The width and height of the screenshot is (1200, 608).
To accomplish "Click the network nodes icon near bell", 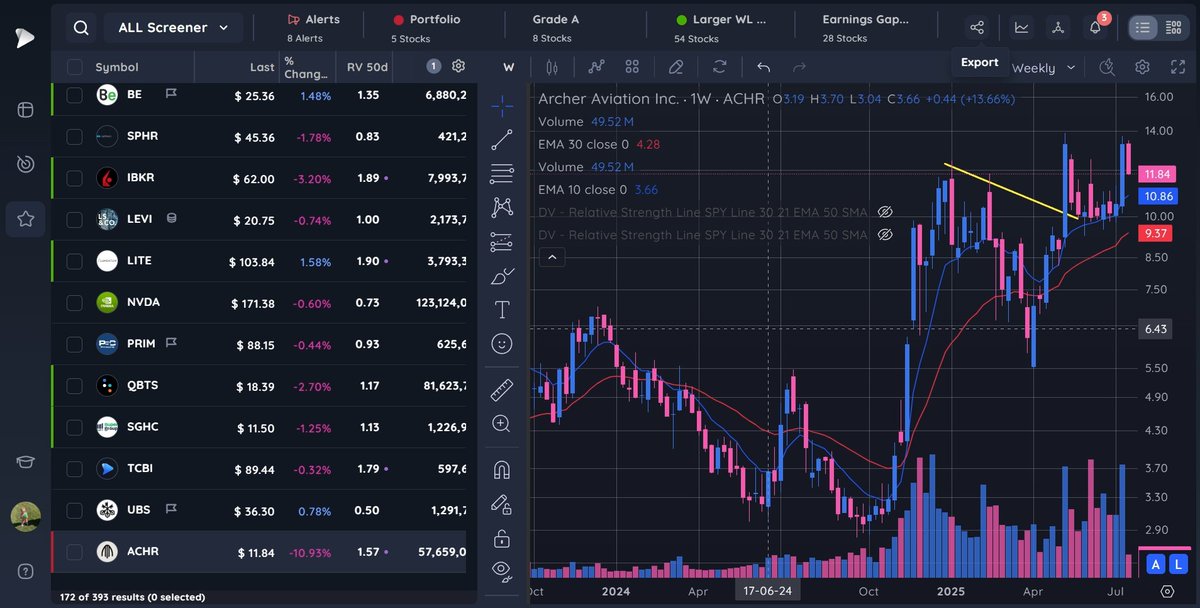I will click(1057, 28).
